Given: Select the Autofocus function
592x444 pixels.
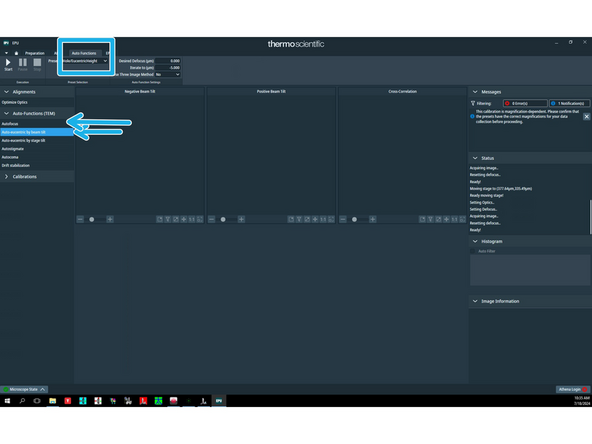Looking at the screenshot, I should tap(37, 124).
